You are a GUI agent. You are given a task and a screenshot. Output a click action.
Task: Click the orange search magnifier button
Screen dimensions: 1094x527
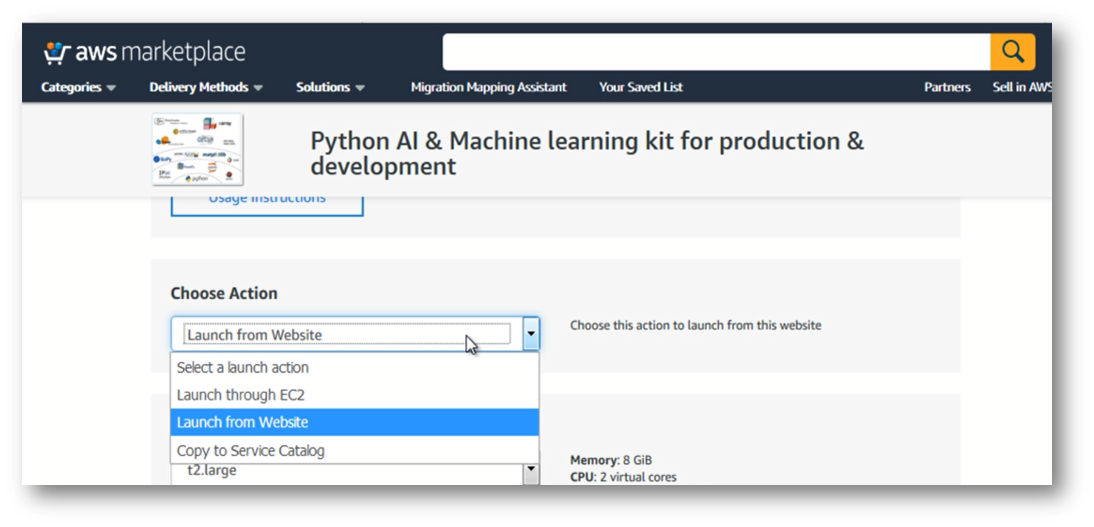pyautogui.click(x=1012, y=52)
